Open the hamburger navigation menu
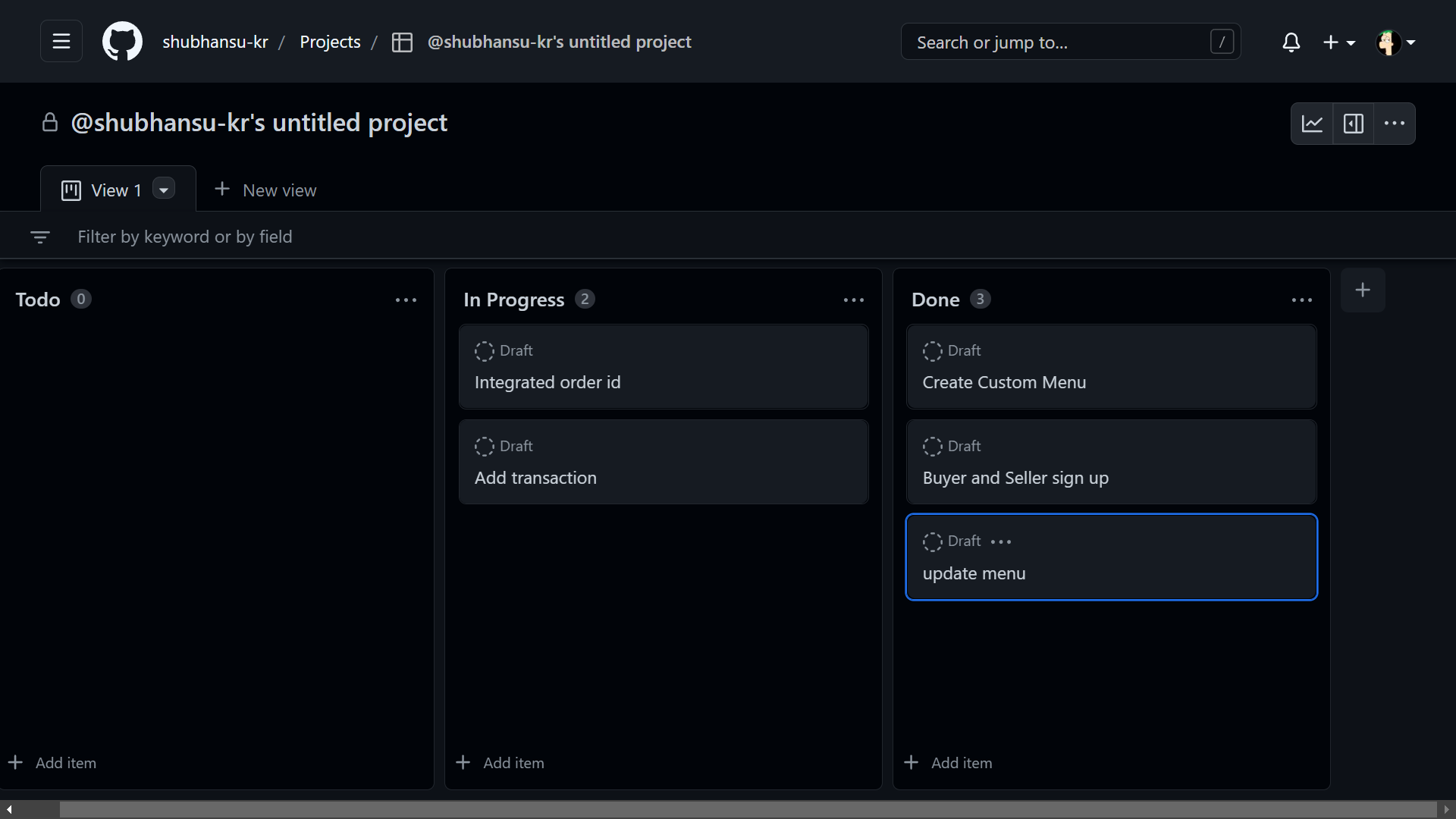1456x819 pixels. (x=61, y=41)
